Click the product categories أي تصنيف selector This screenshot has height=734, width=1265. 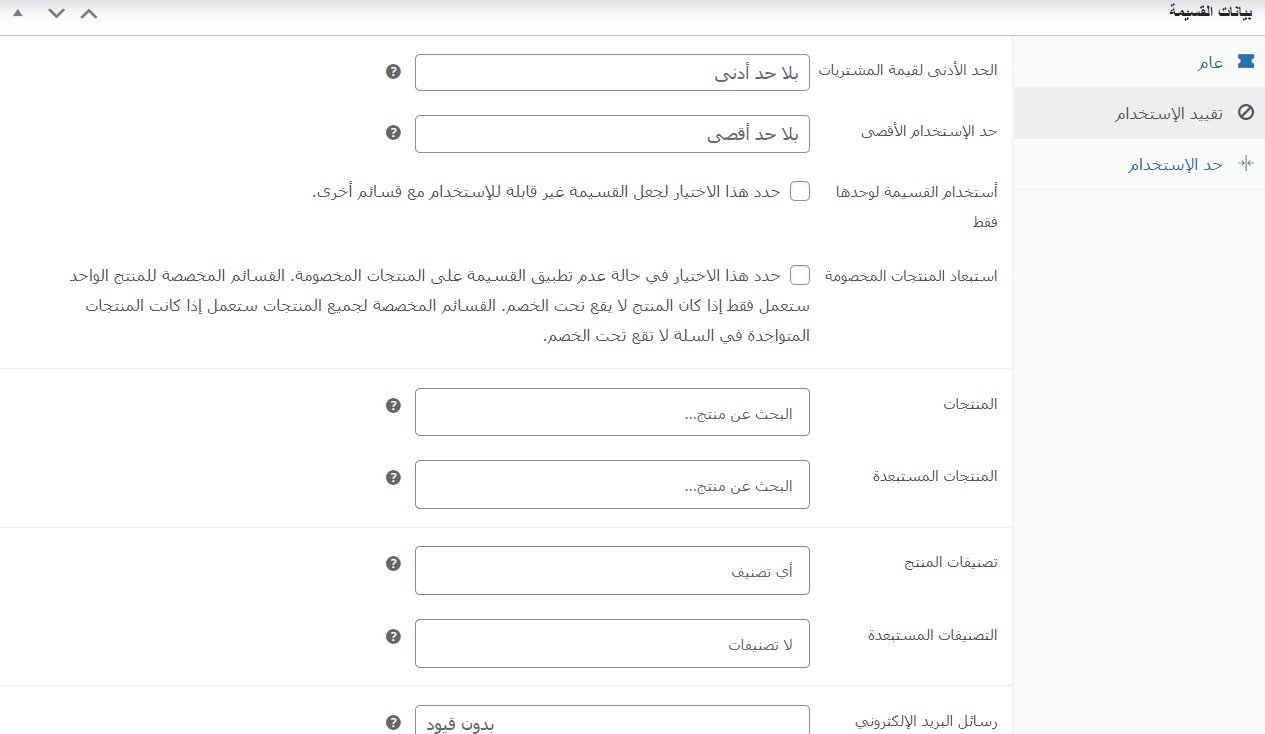point(612,570)
